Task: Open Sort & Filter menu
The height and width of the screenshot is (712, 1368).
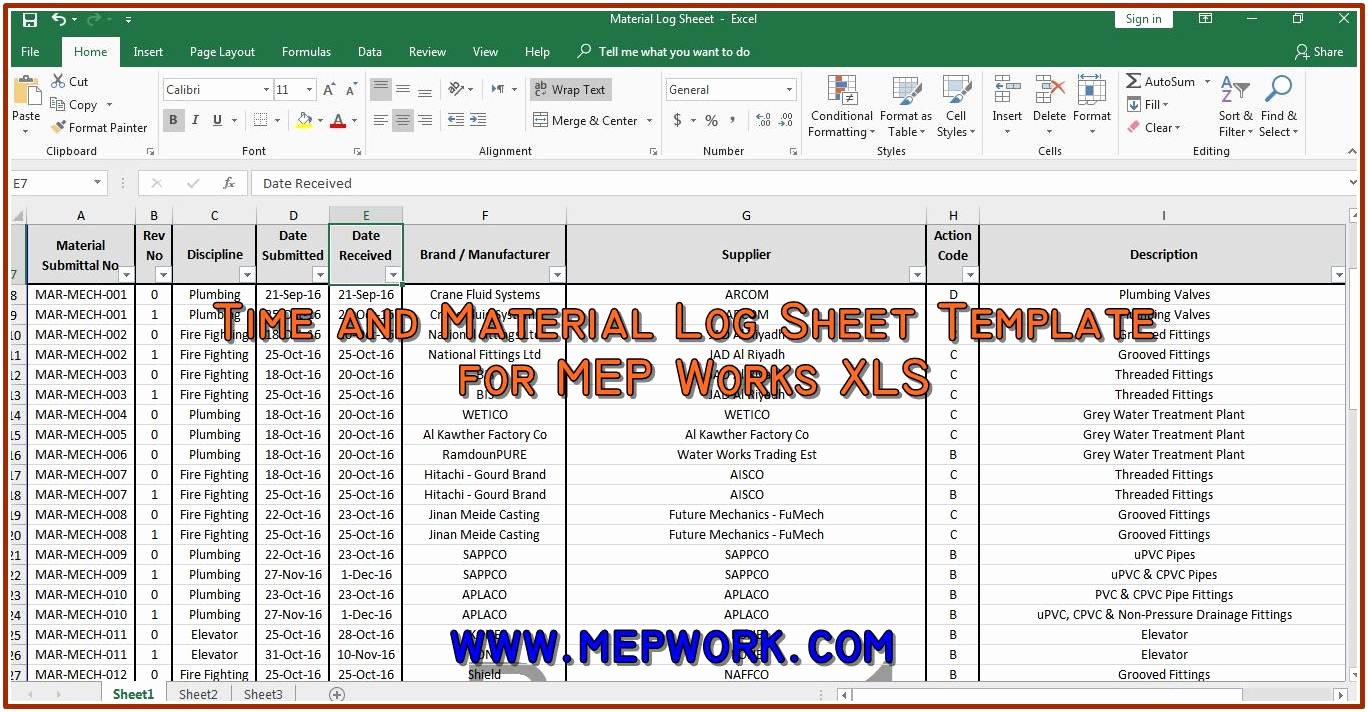Action: (x=1236, y=106)
